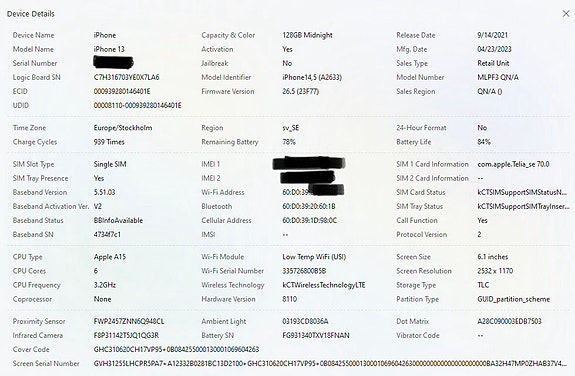This screenshot has width=575, height=376.
Task: Click Baseband Status value BBInfoAvailable
Action: click(x=118, y=220)
